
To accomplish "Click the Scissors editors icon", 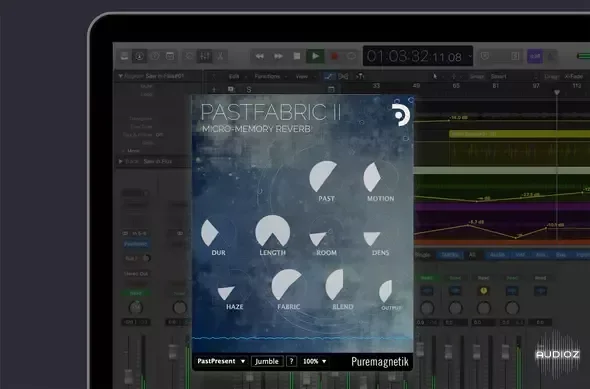I will pos(220,56).
